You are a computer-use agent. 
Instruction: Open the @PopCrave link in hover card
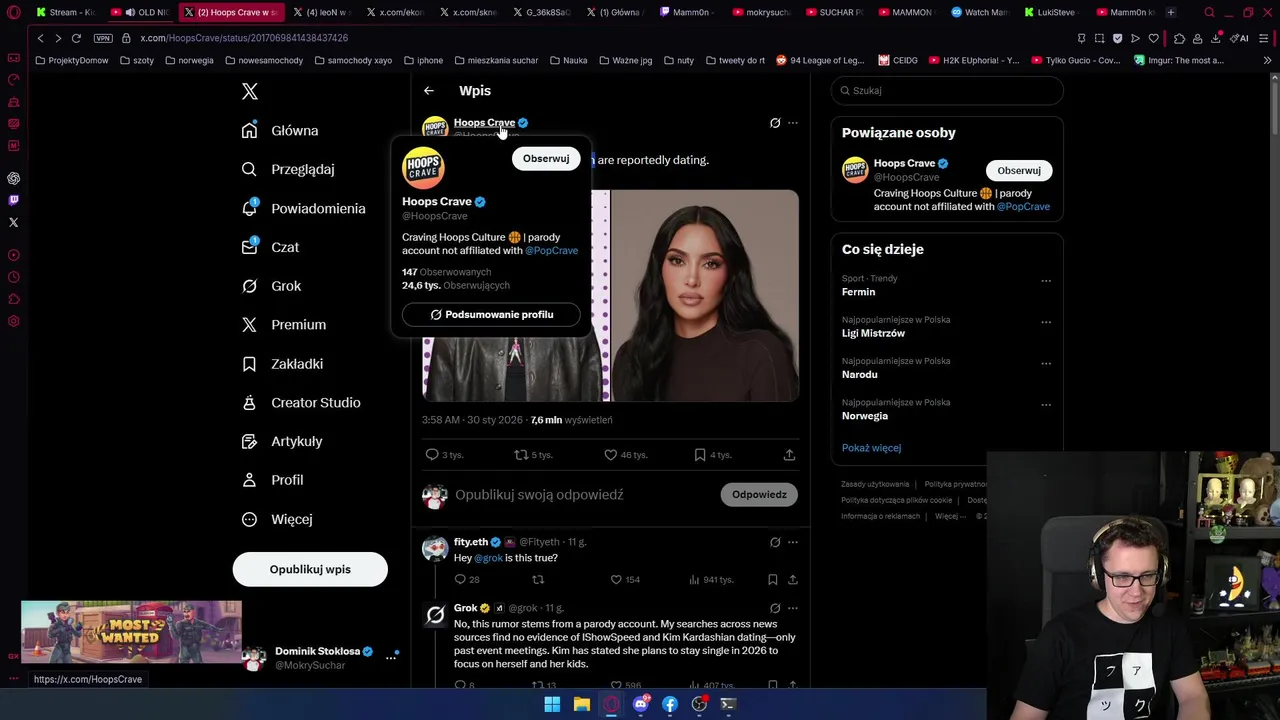click(x=551, y=250)
